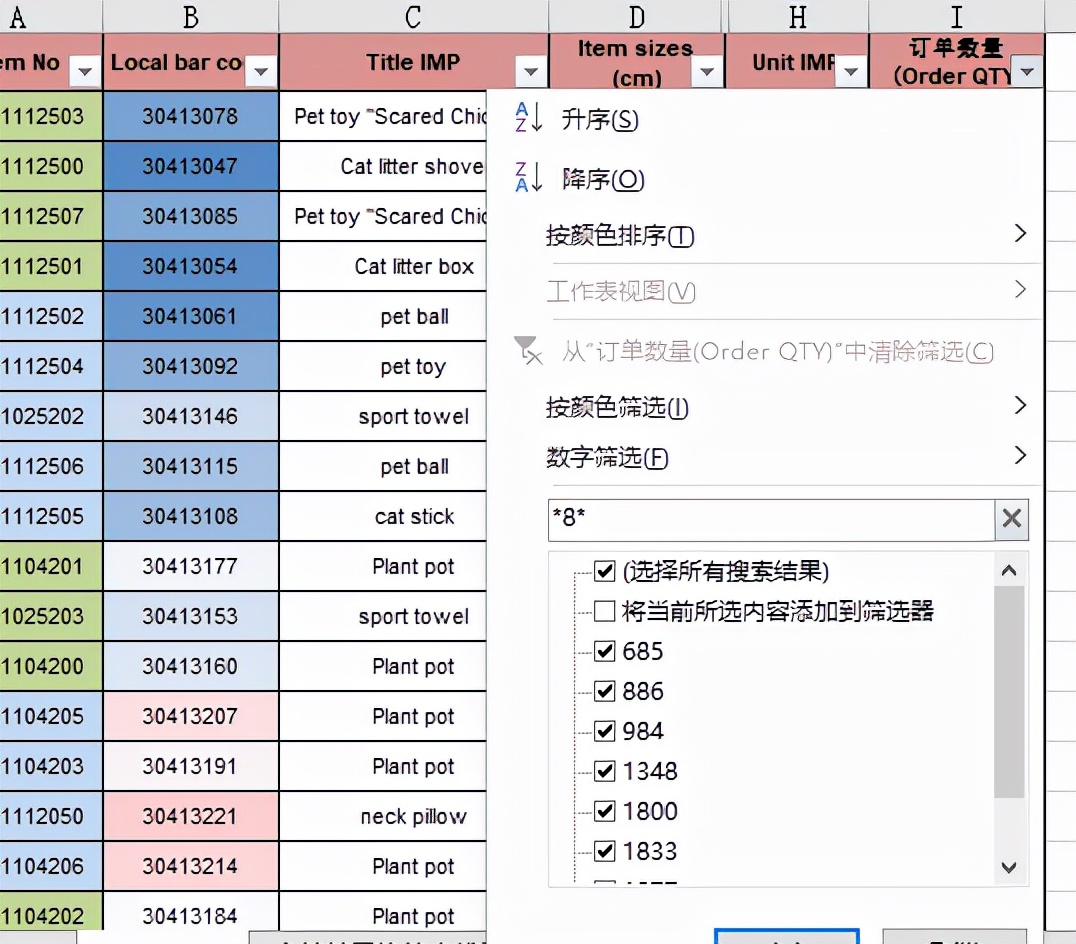Select column H header
Image resolution: width=1076 pixels, height=944 pixels.
(x=798, y=16)
